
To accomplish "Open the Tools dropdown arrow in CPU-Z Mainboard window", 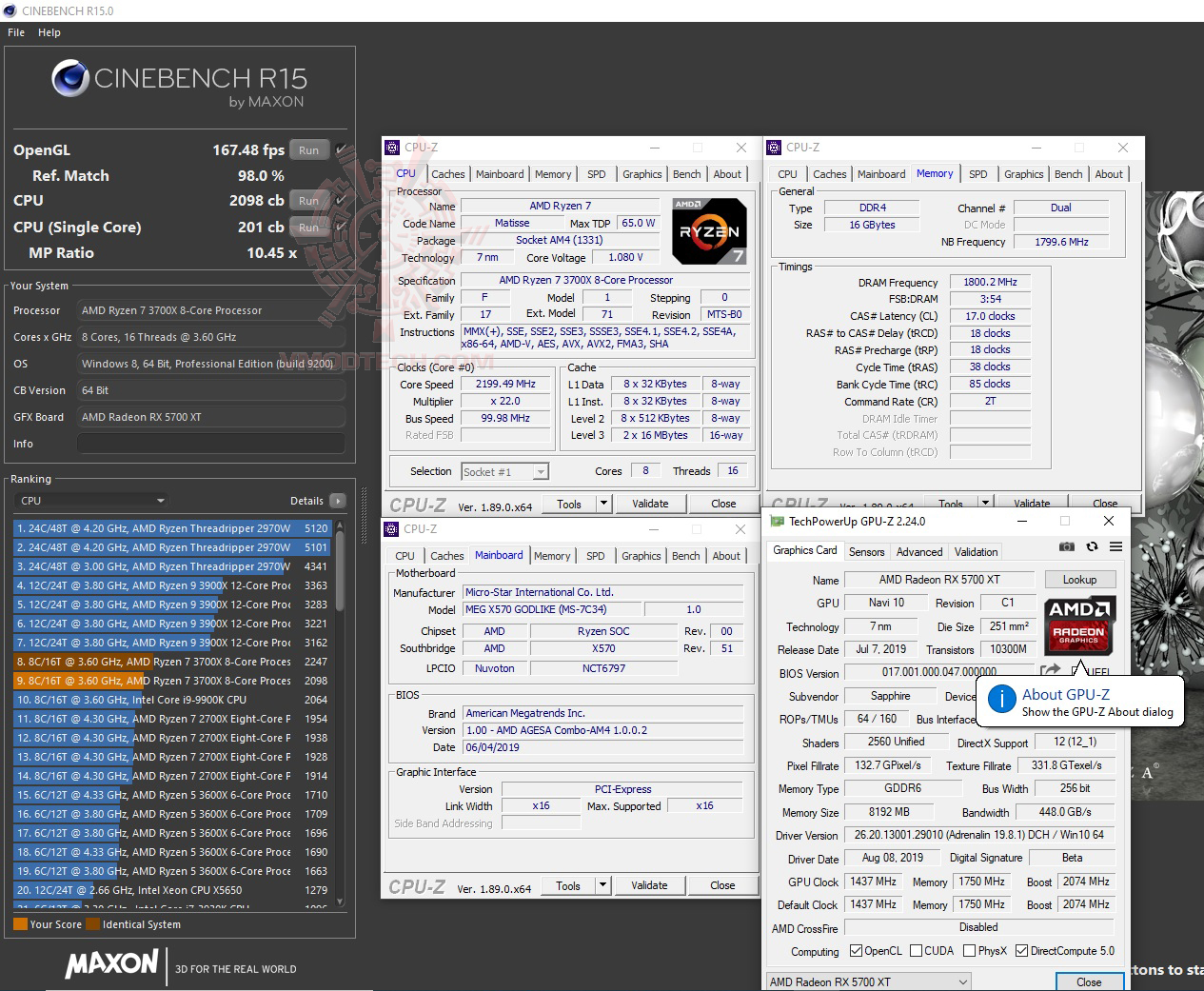I will tap(602, 885).
